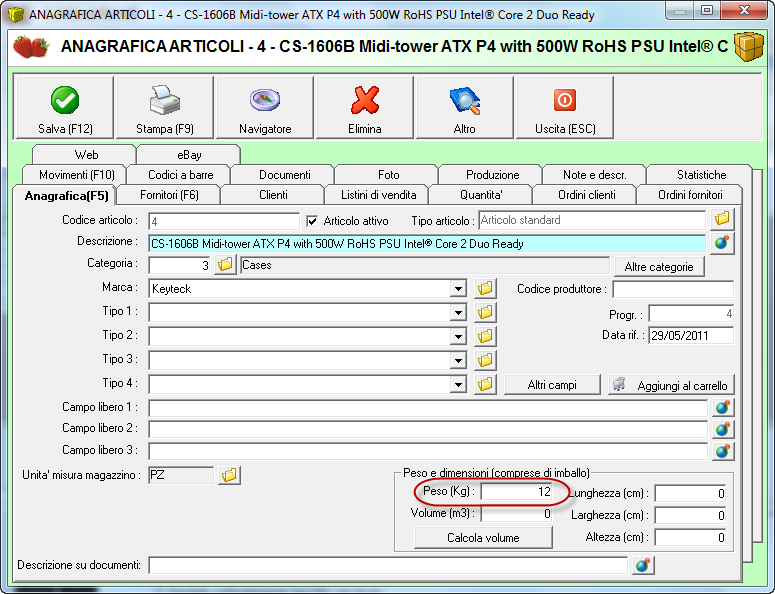Click the Aggiungi al carrello button
This screenshot has height=594, width=775.
click(671, 385)
